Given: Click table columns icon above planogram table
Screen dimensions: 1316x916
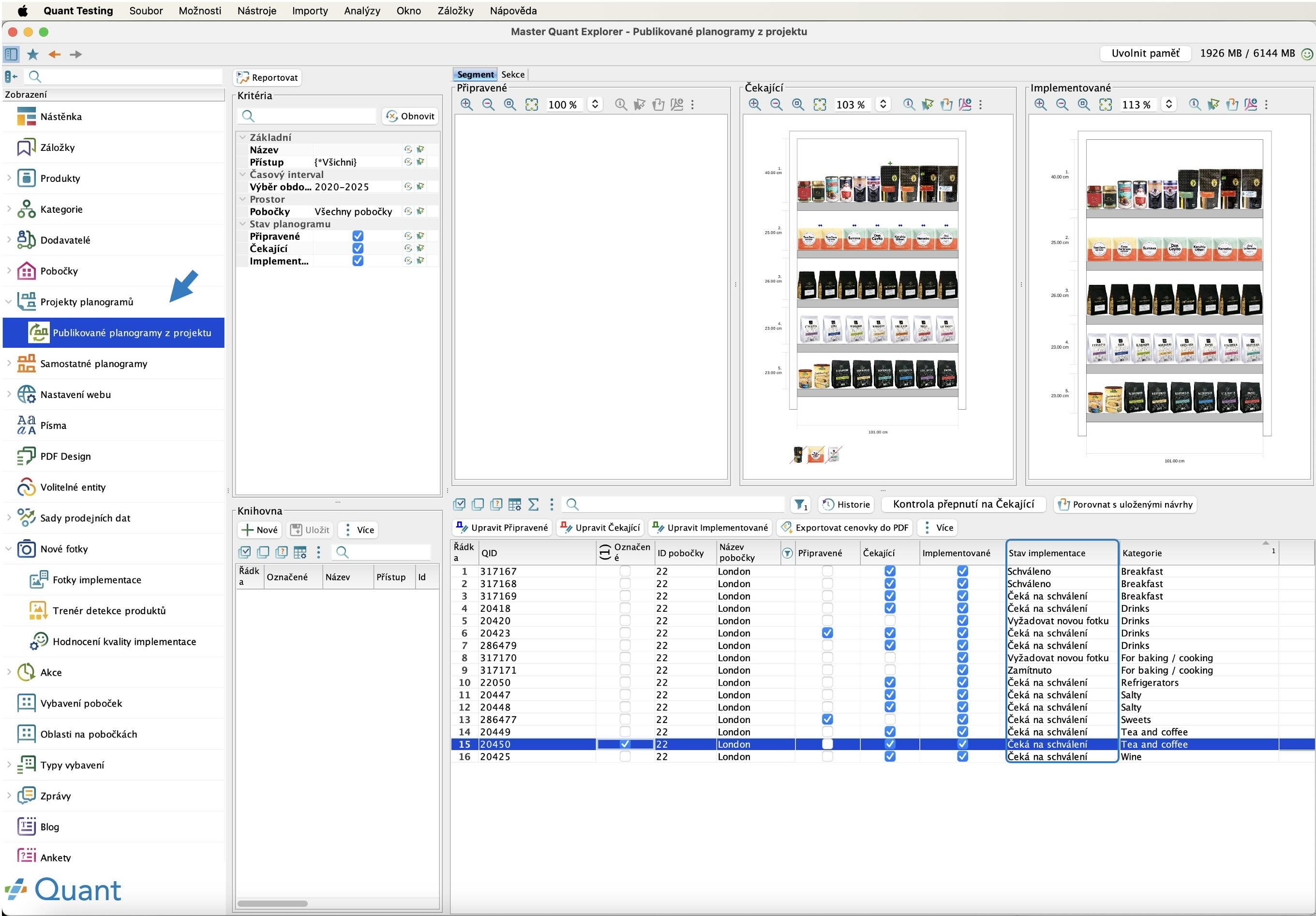Looking at the screenshot, I should [x=515, y=505].
